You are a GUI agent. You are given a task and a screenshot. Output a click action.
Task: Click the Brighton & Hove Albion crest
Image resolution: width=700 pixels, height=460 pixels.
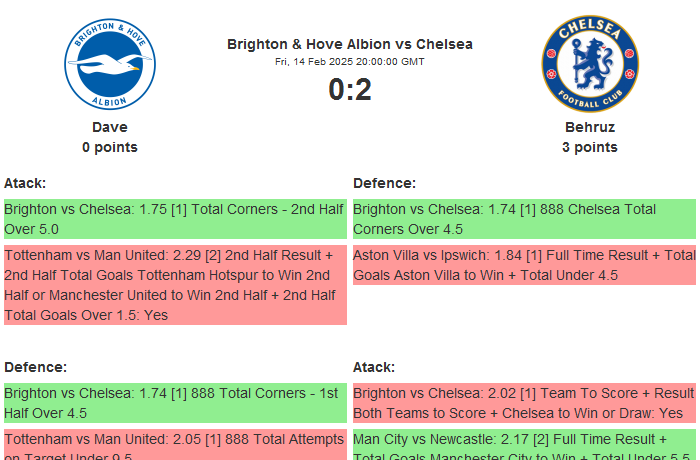point(110,62)
